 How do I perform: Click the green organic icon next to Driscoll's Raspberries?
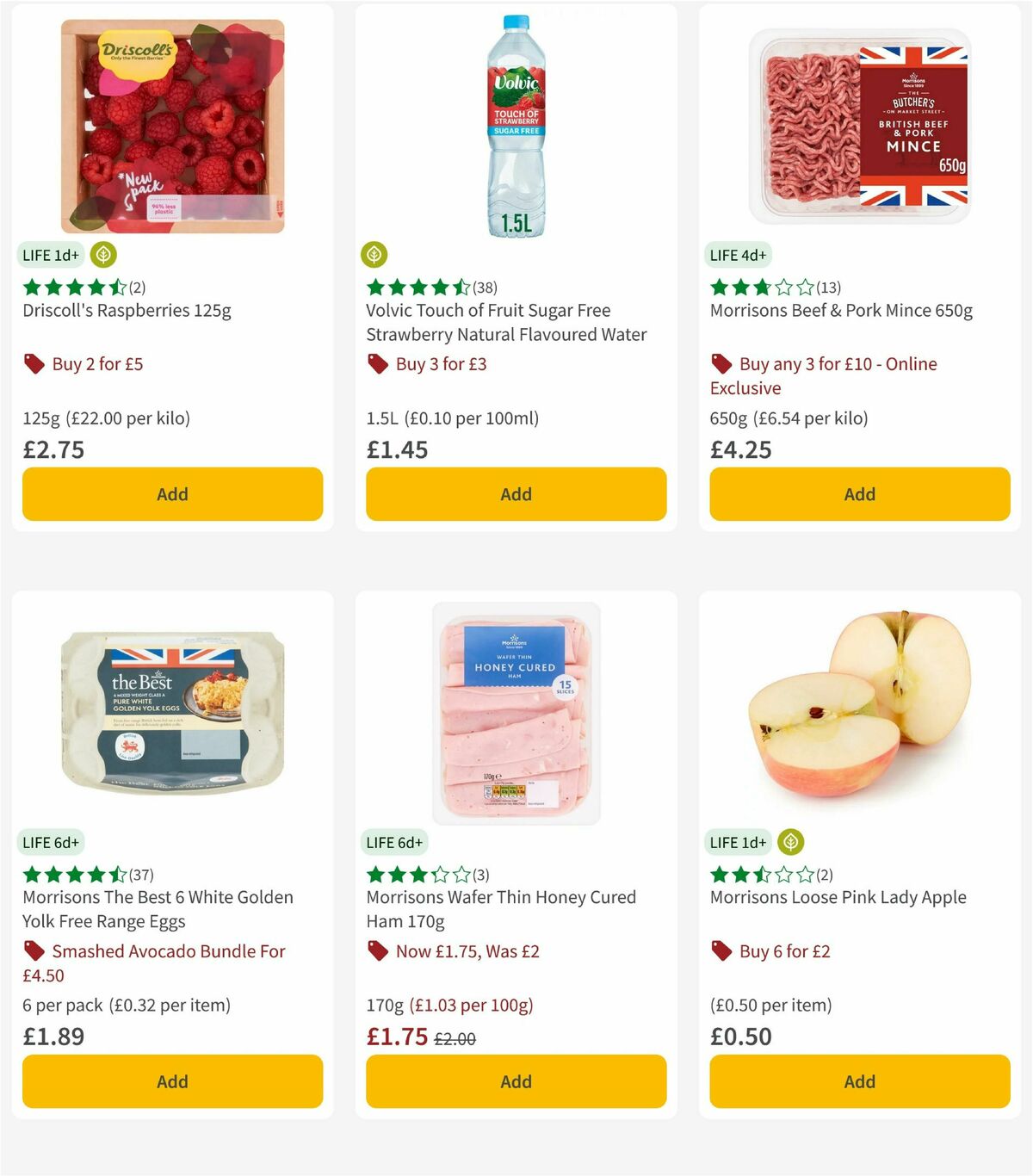[102, 255]
